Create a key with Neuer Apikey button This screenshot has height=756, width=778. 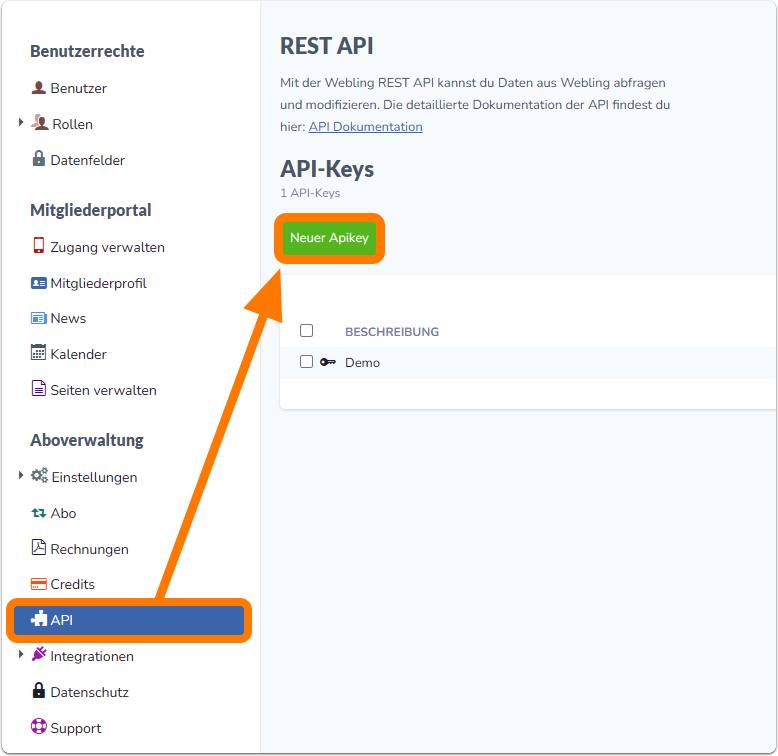click(329, 238)
